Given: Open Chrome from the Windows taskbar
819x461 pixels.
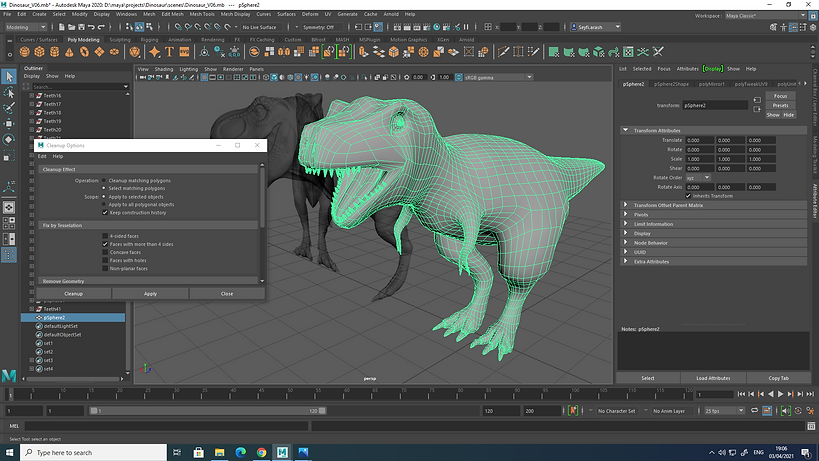Looking at the screenshot, I should (x=261, y=452).
